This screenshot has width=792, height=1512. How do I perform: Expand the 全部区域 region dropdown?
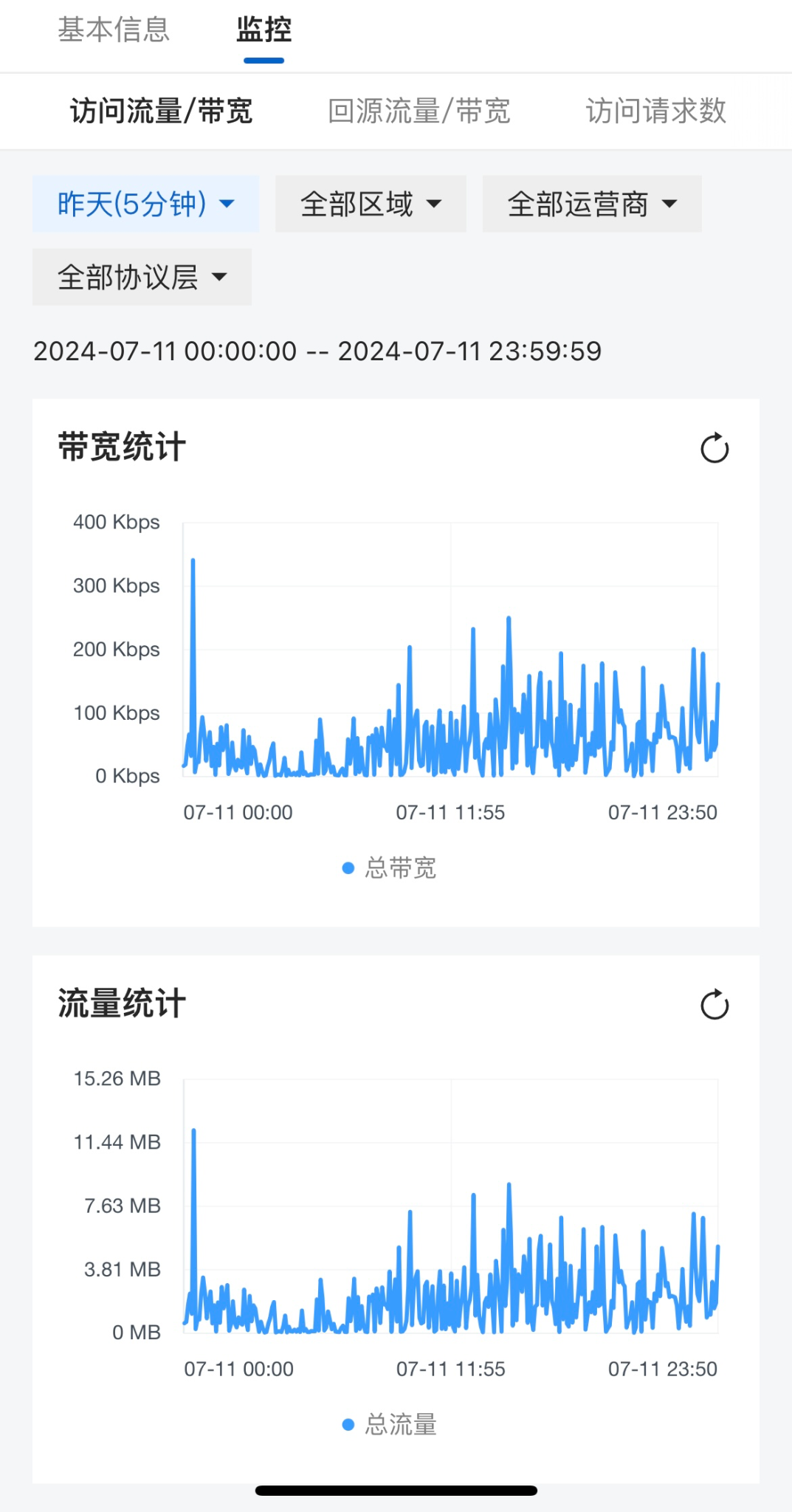371,204
